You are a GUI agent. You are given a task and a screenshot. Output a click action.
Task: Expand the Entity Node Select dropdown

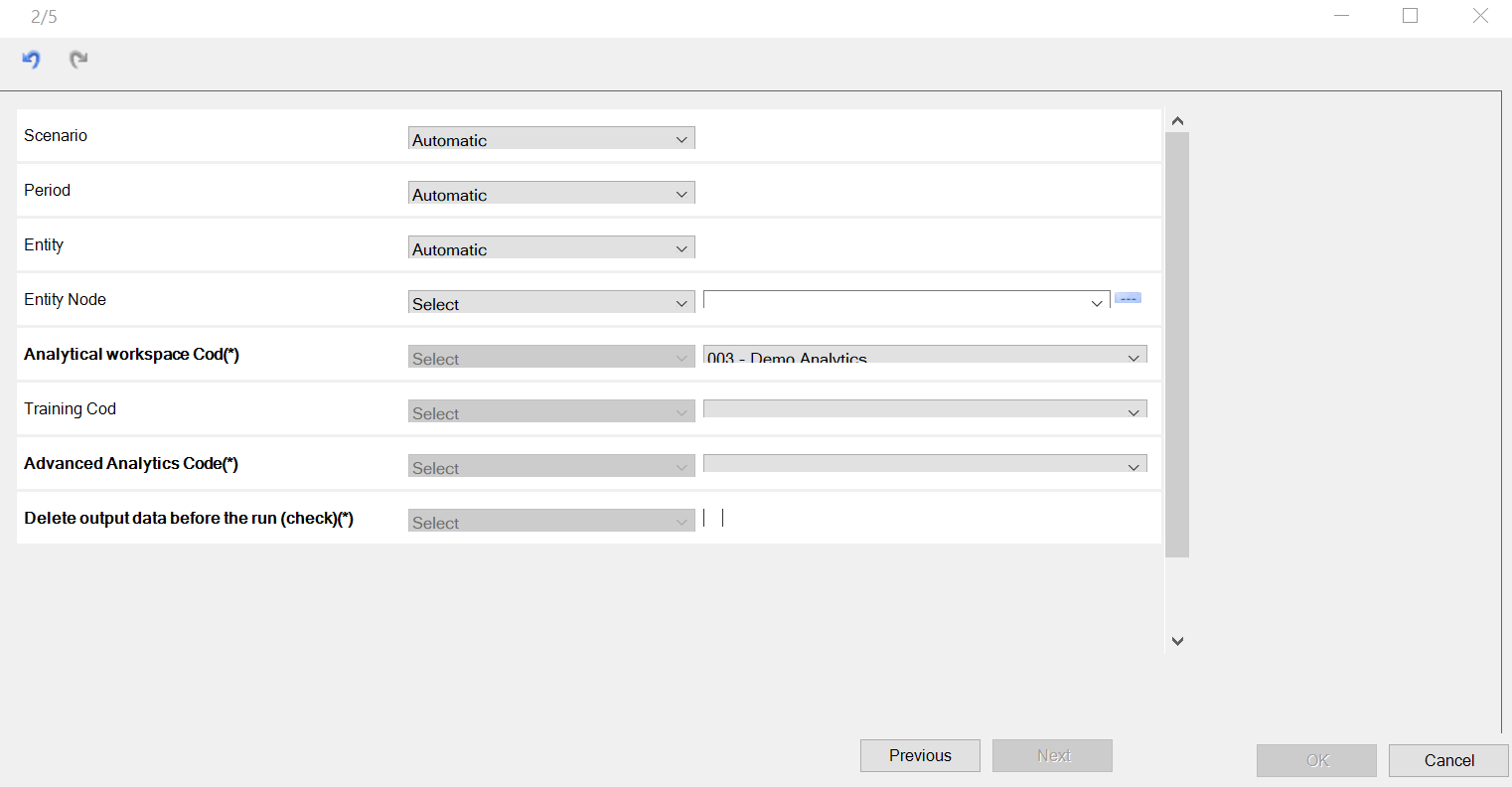(x=551, y=302)
